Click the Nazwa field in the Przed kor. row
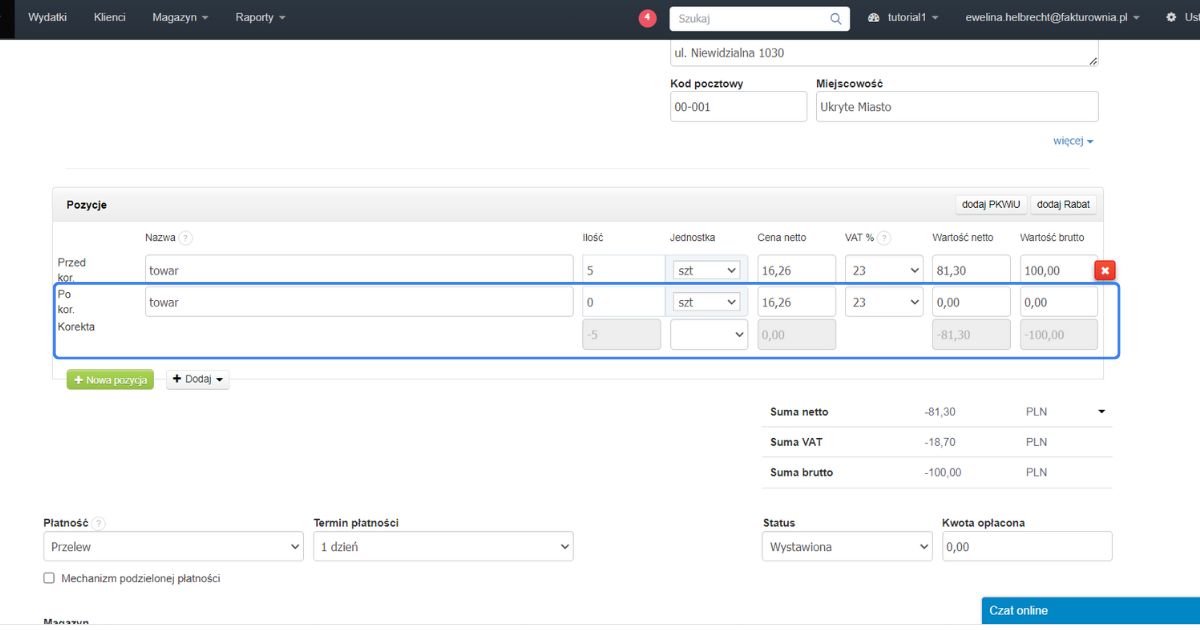The height and width of the screenshot is (630, 1200). (x=359, y=270)
